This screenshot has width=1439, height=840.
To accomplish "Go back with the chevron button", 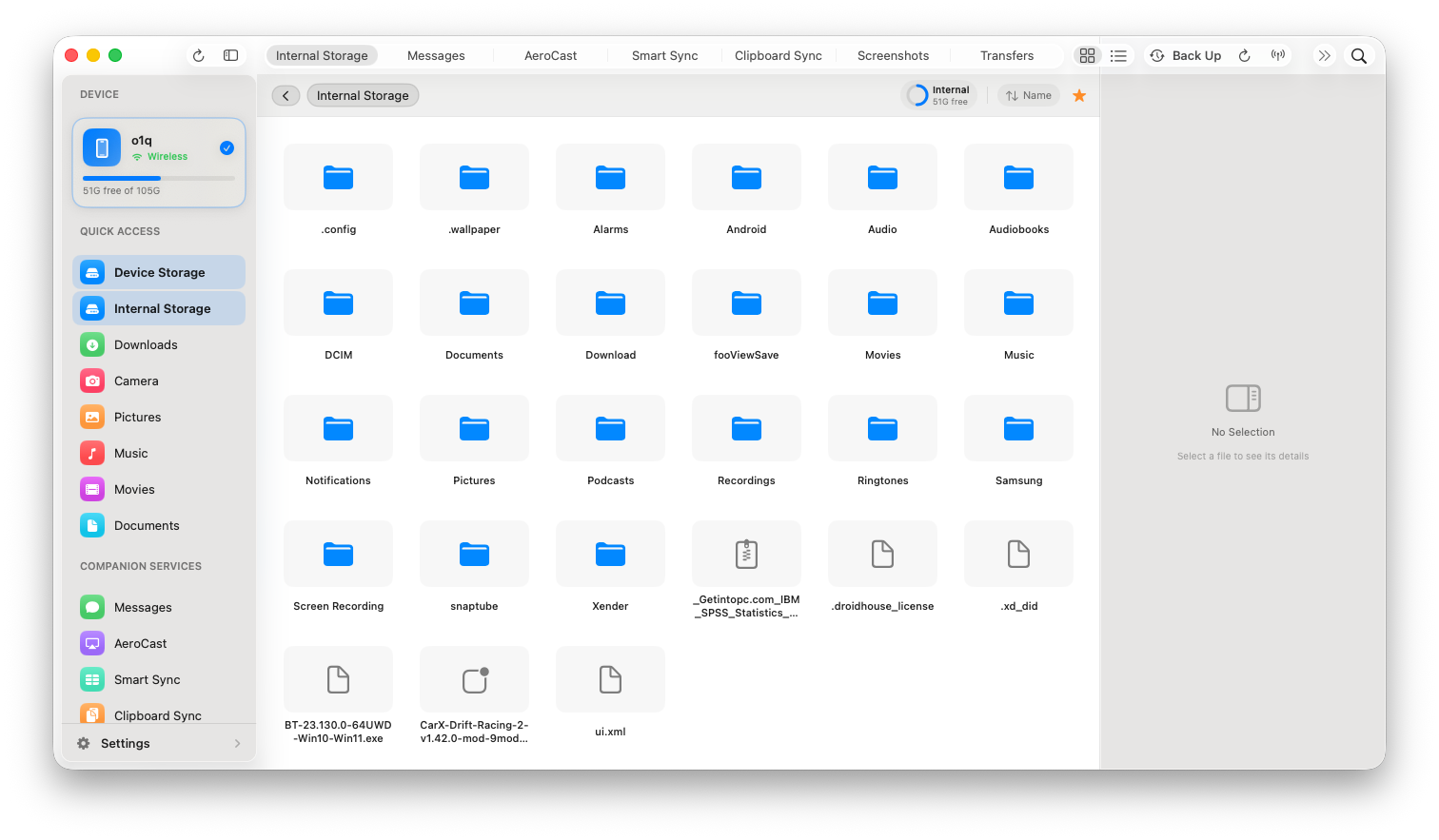I will (x=286, y=95).
